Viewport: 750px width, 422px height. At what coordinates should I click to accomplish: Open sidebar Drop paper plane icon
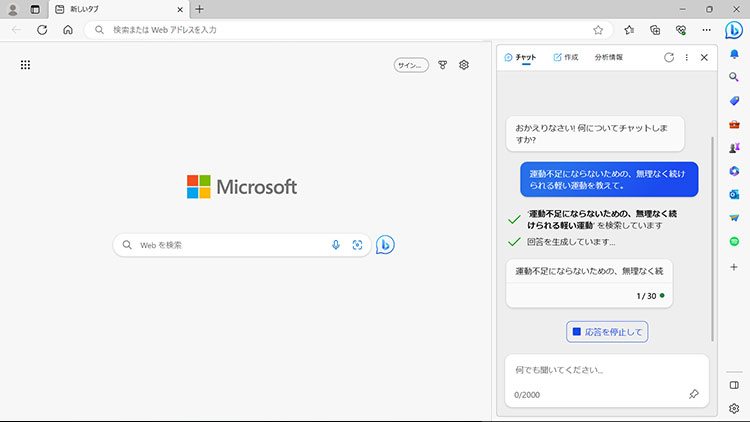(x=734, y=218)
